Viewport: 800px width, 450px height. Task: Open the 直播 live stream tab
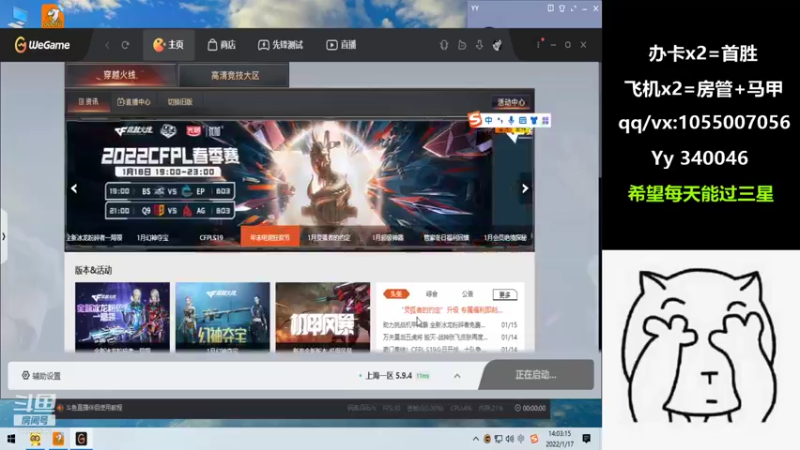[341, 45]
